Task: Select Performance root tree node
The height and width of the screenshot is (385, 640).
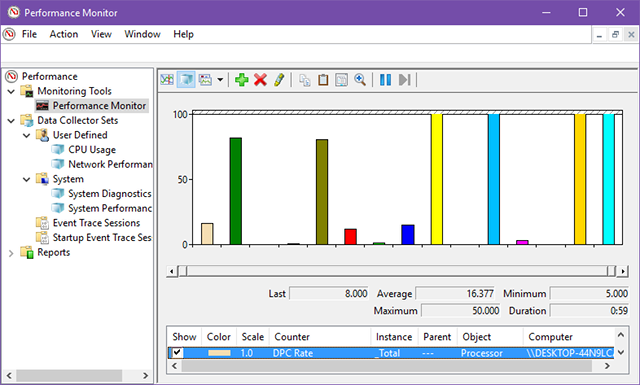Action: click(x=49, y=76)
